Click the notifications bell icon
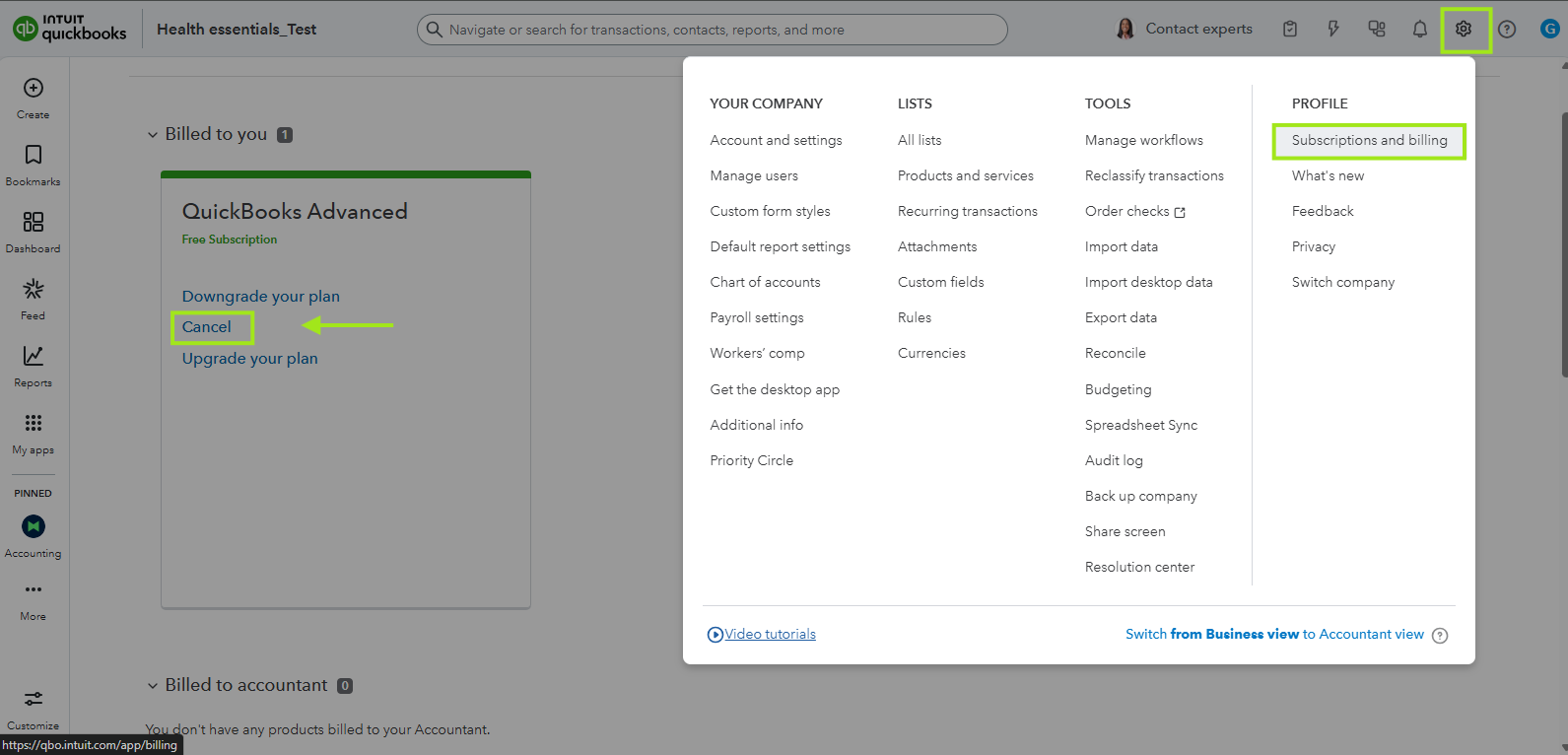1568x755 pixels. [x=1419, y=30]
